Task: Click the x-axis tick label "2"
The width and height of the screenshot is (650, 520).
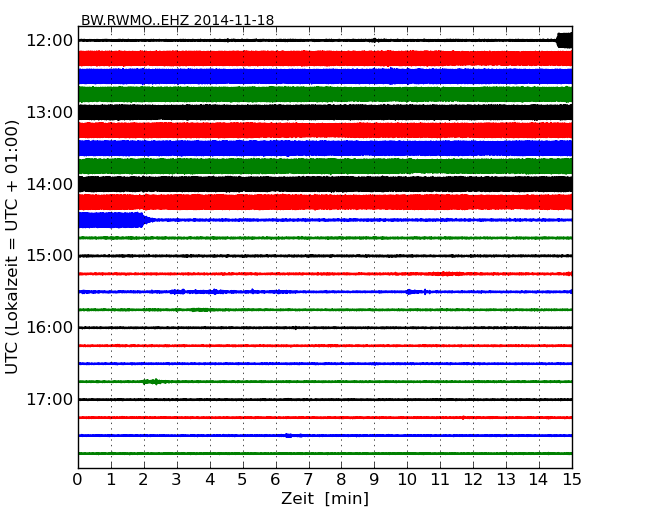Action: click(144, 479)
